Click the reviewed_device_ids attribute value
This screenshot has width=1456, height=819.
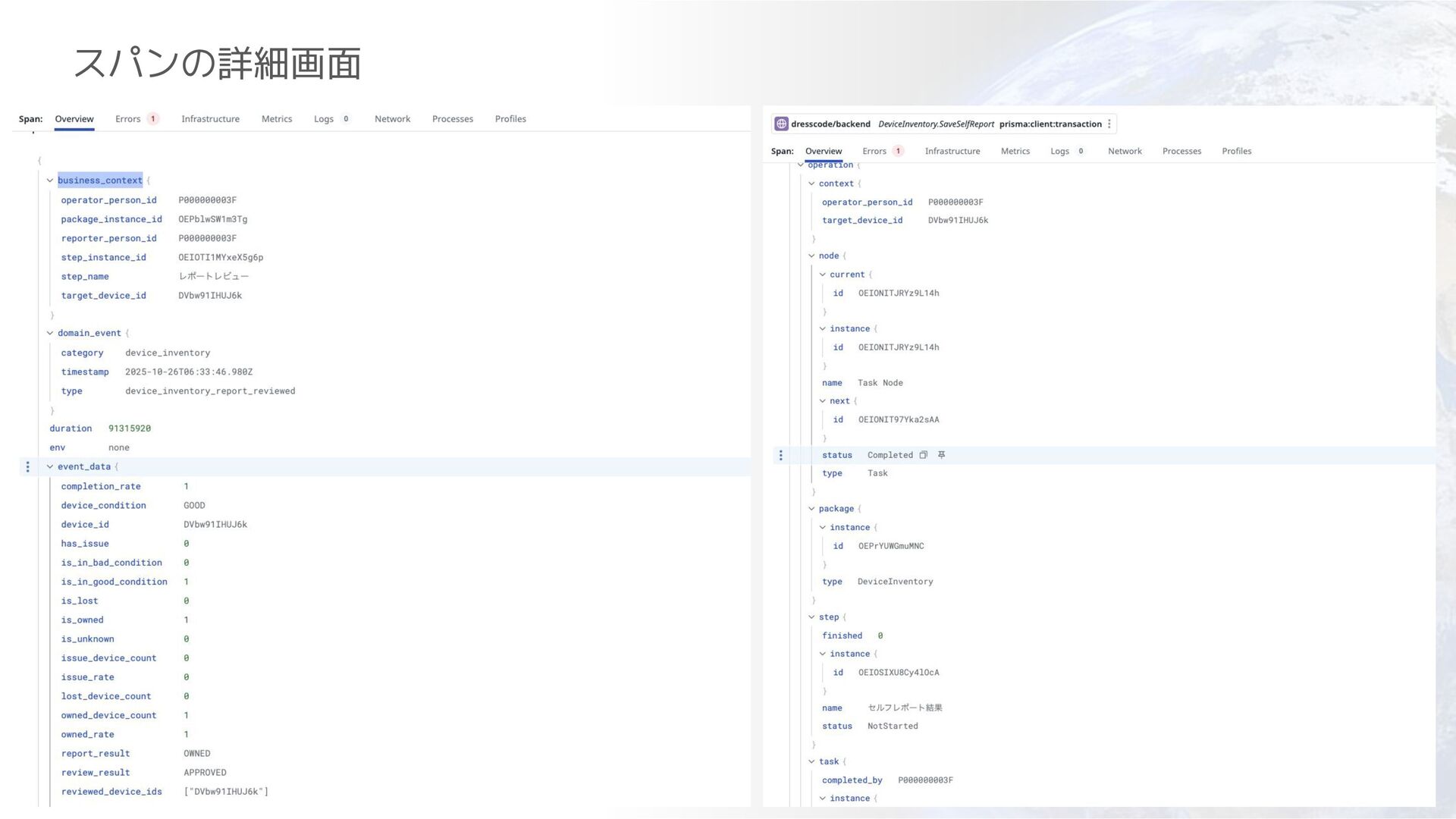(226, 792)
